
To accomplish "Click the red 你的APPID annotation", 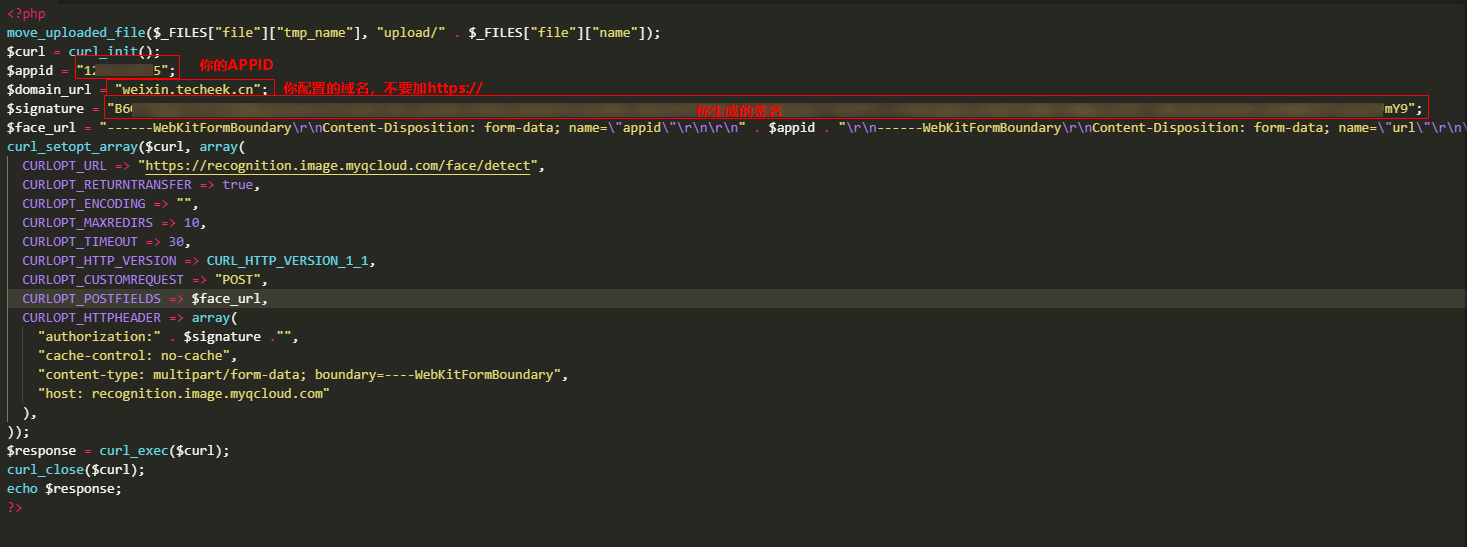I will click(x=236, y=66).
